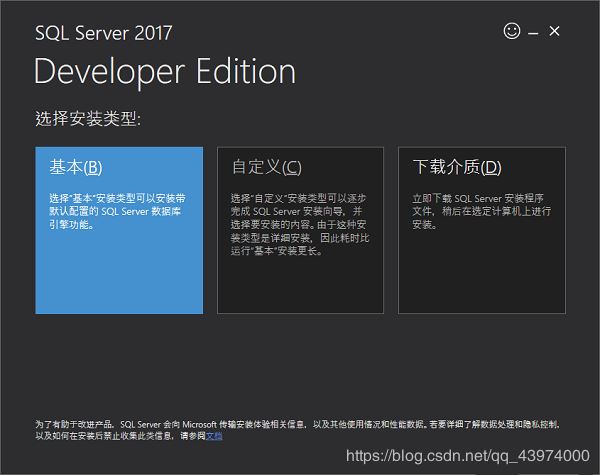Click the 选择安装类型 heading text
Viewport: 600px width, 475px height.
[x=88, y=118]
